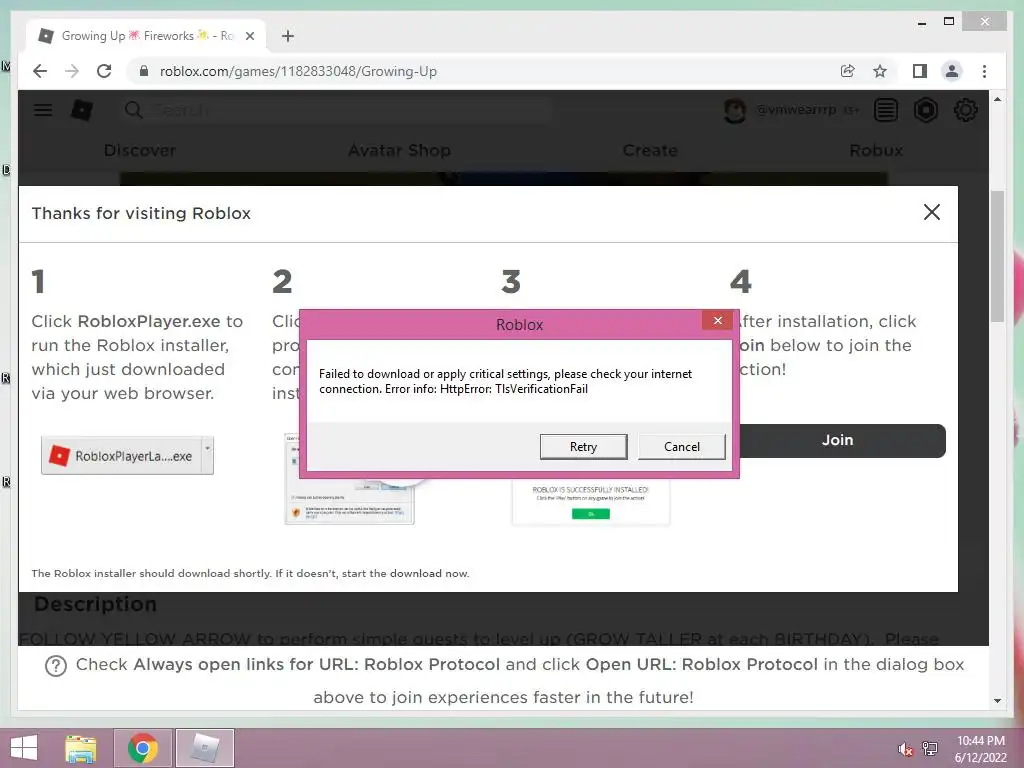
Task: Open the Windows Start menu
Action: 24,748
